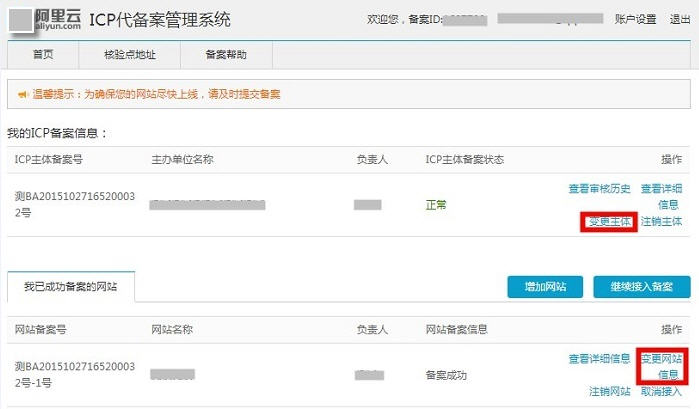Click the 变更主体 link
699x409 pixels.
pyautogui.click(x=608, y=221)
